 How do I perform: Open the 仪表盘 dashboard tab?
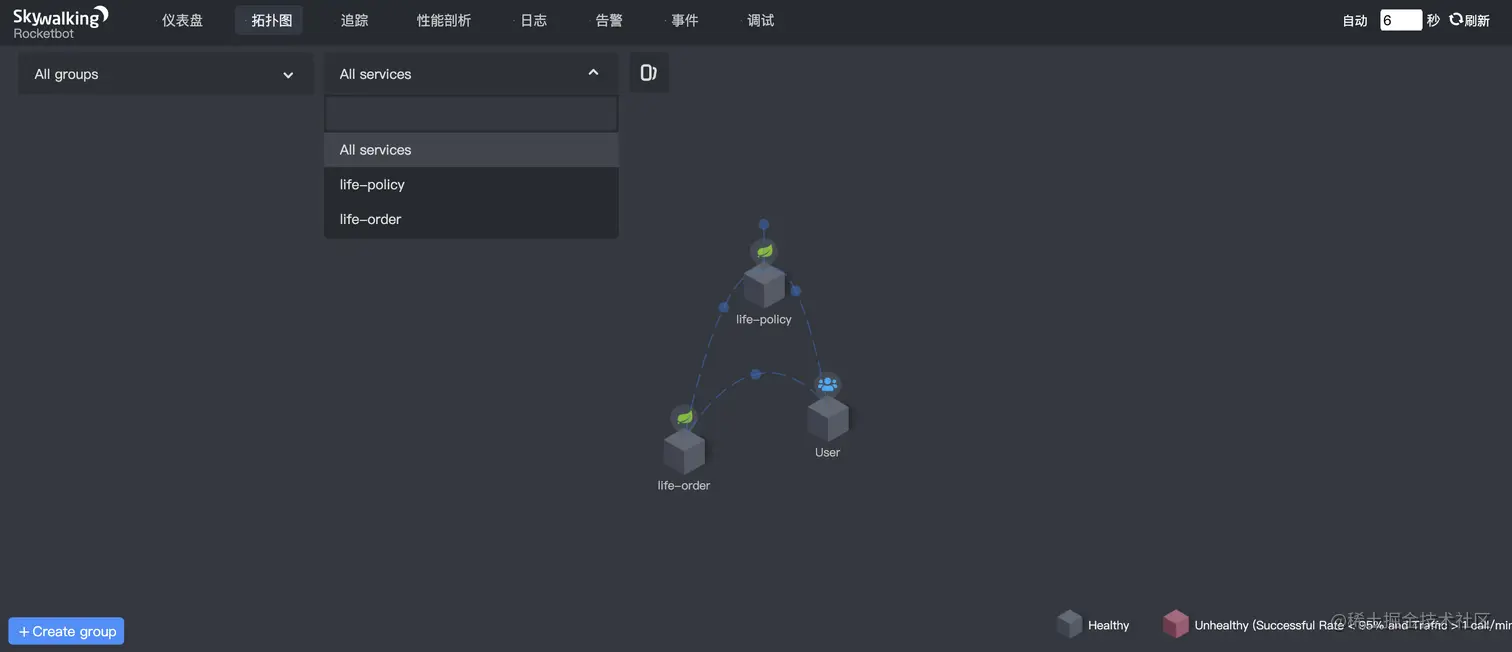click(x=182, y=20)
